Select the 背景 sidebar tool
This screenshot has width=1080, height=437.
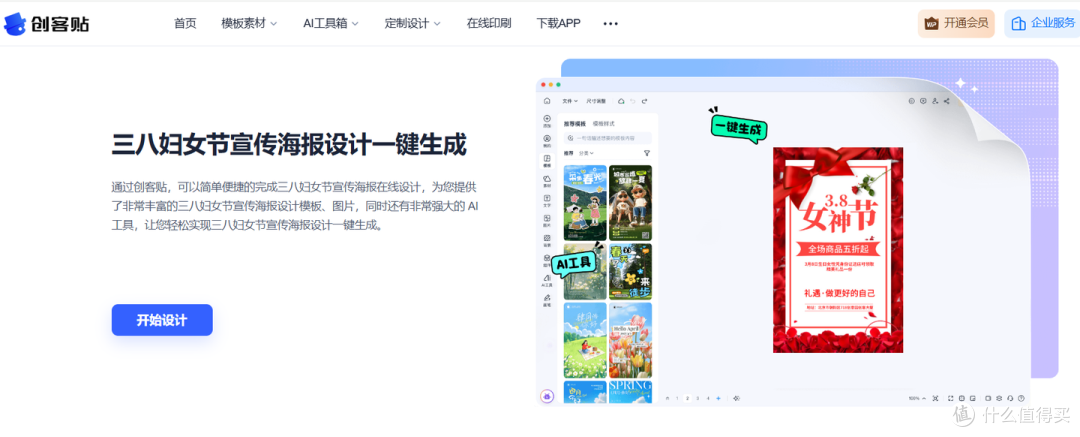[x=547, y=241]
